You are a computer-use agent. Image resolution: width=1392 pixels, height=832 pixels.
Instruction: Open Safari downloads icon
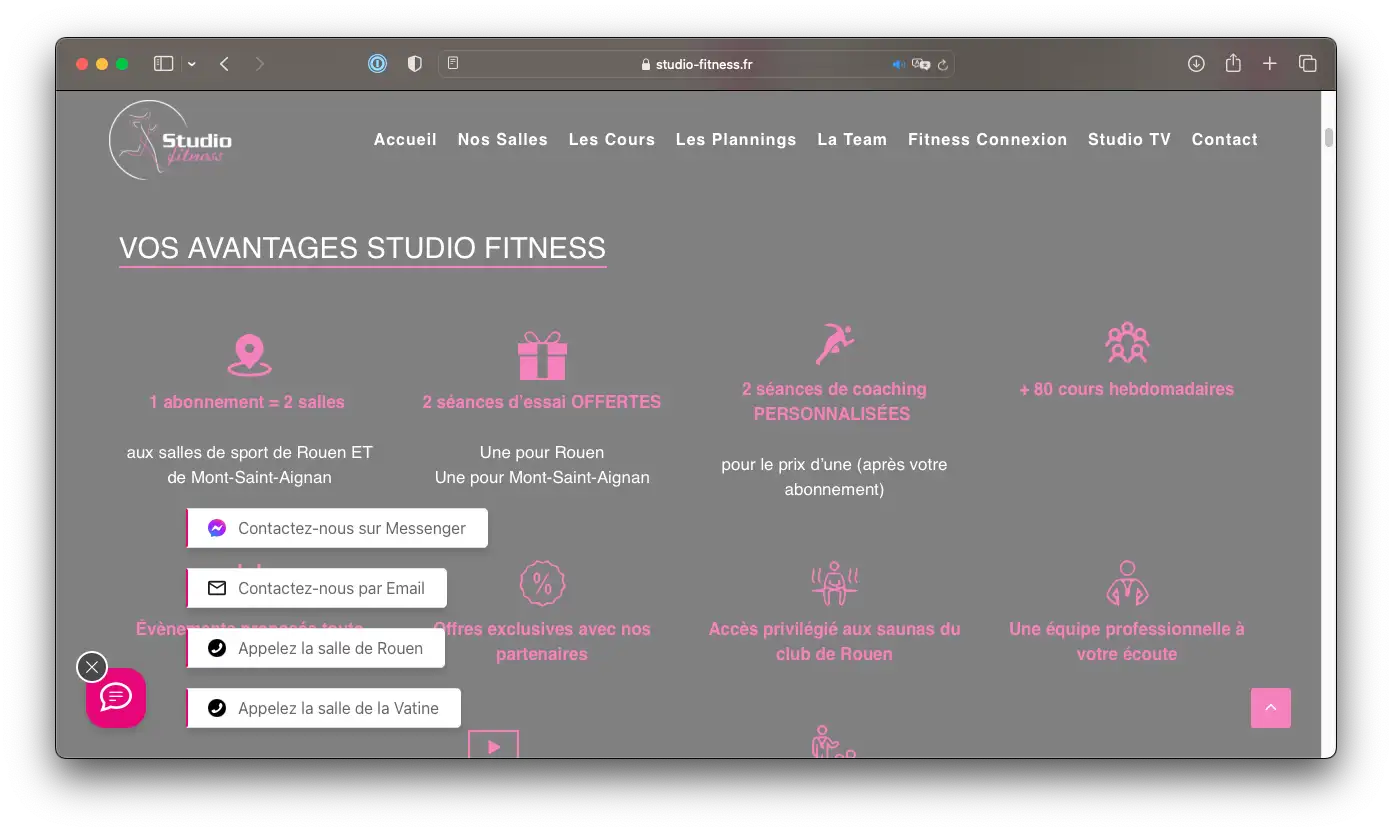[1196, 64]
